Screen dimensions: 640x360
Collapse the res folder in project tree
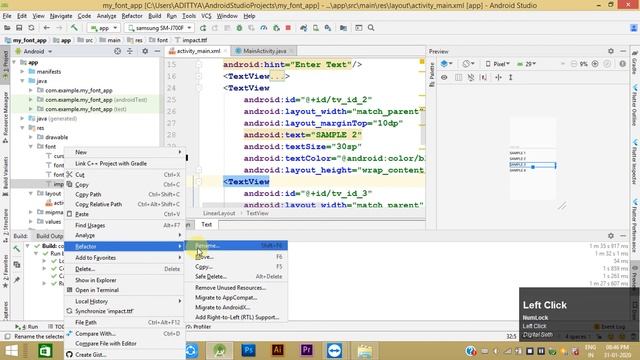tap(22, 128)
